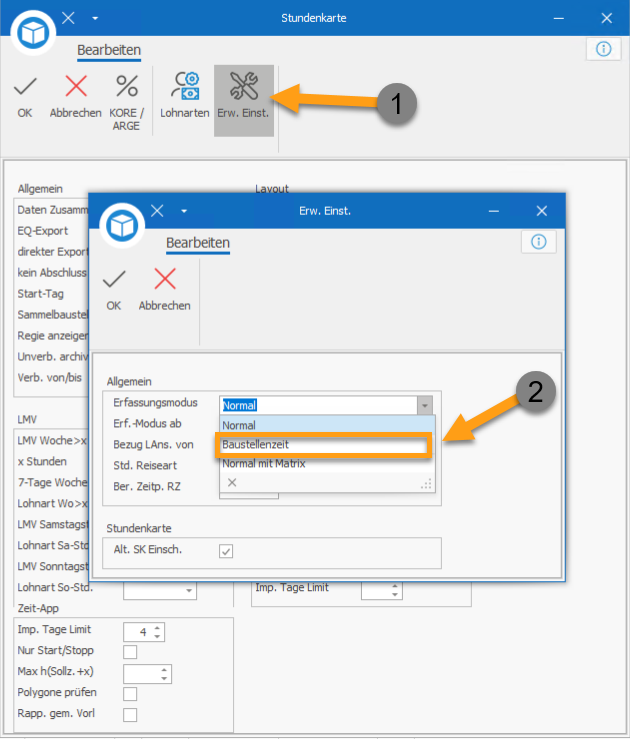Enable the Polygone prüfen checkbox
630x739 pixels.
130,694
